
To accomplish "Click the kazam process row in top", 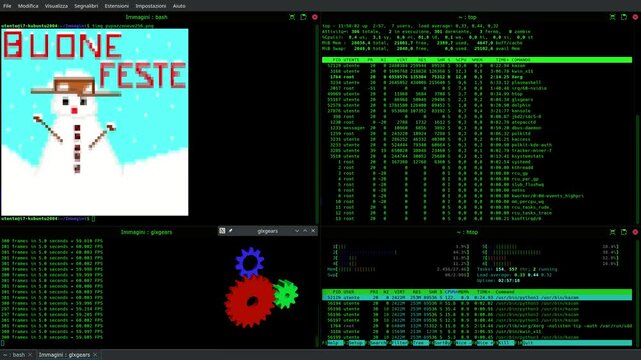I will click(x=477, y=65).
